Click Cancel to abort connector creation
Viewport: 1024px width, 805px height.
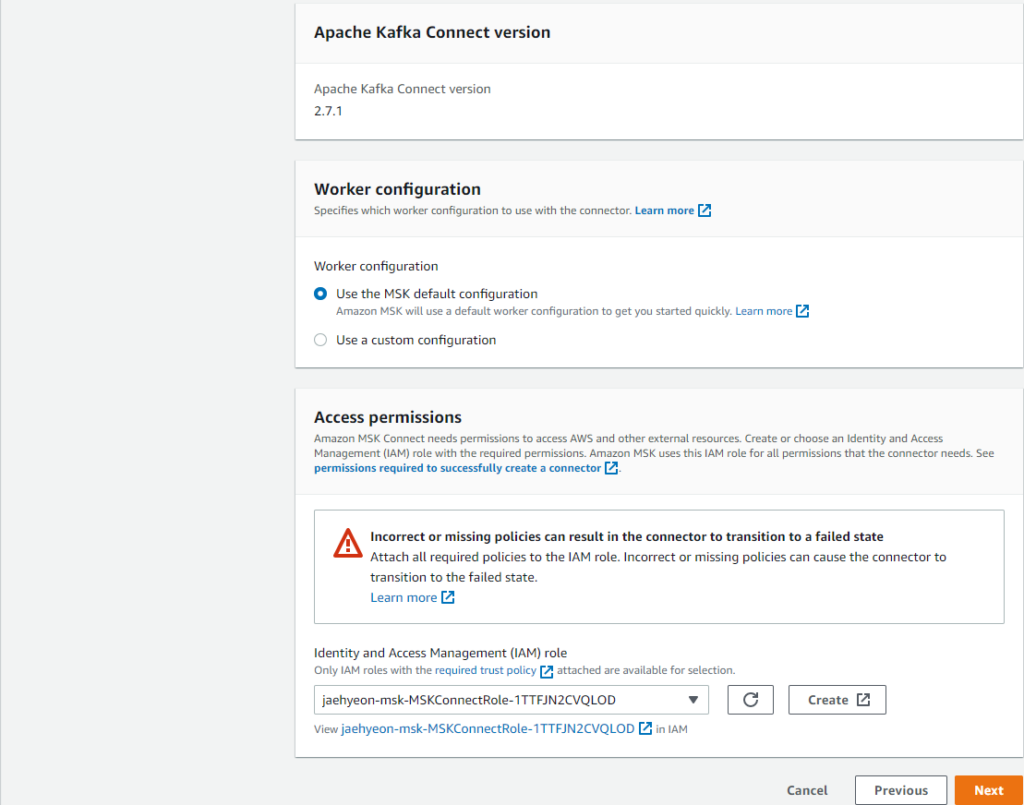pyautogui.click(x=806, y=790)
